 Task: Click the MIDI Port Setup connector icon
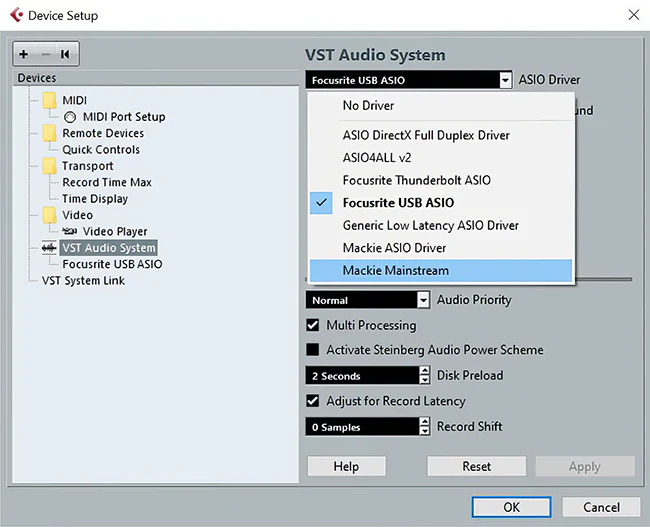[70, 117]
